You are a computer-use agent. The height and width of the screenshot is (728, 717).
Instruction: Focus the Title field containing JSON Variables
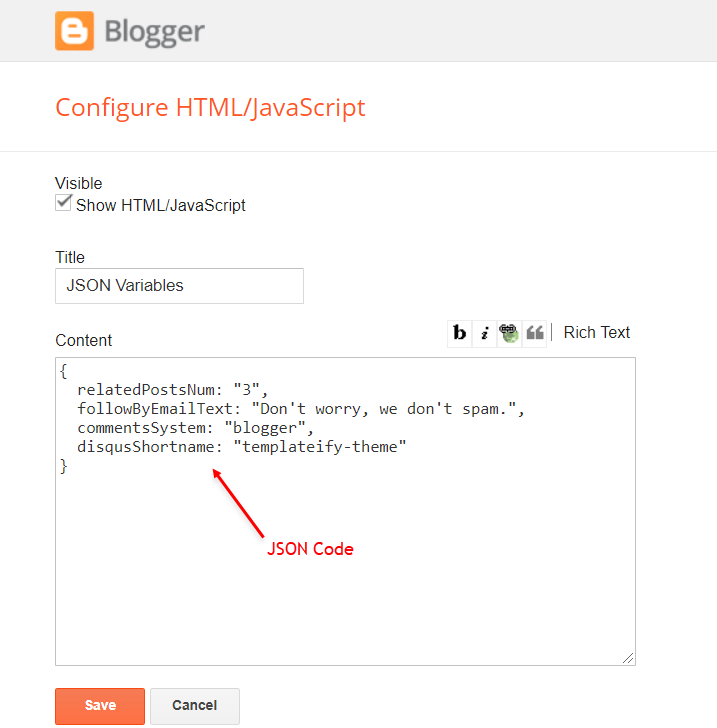tap(179, 286)
